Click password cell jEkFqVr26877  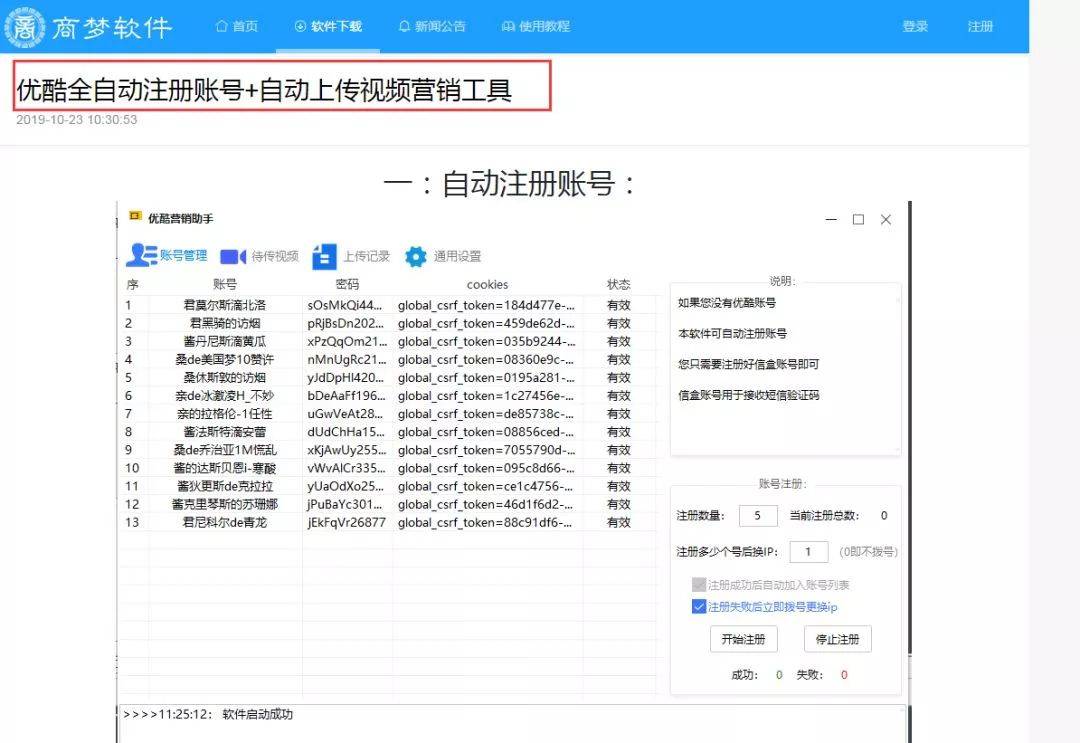click(346, 522)
